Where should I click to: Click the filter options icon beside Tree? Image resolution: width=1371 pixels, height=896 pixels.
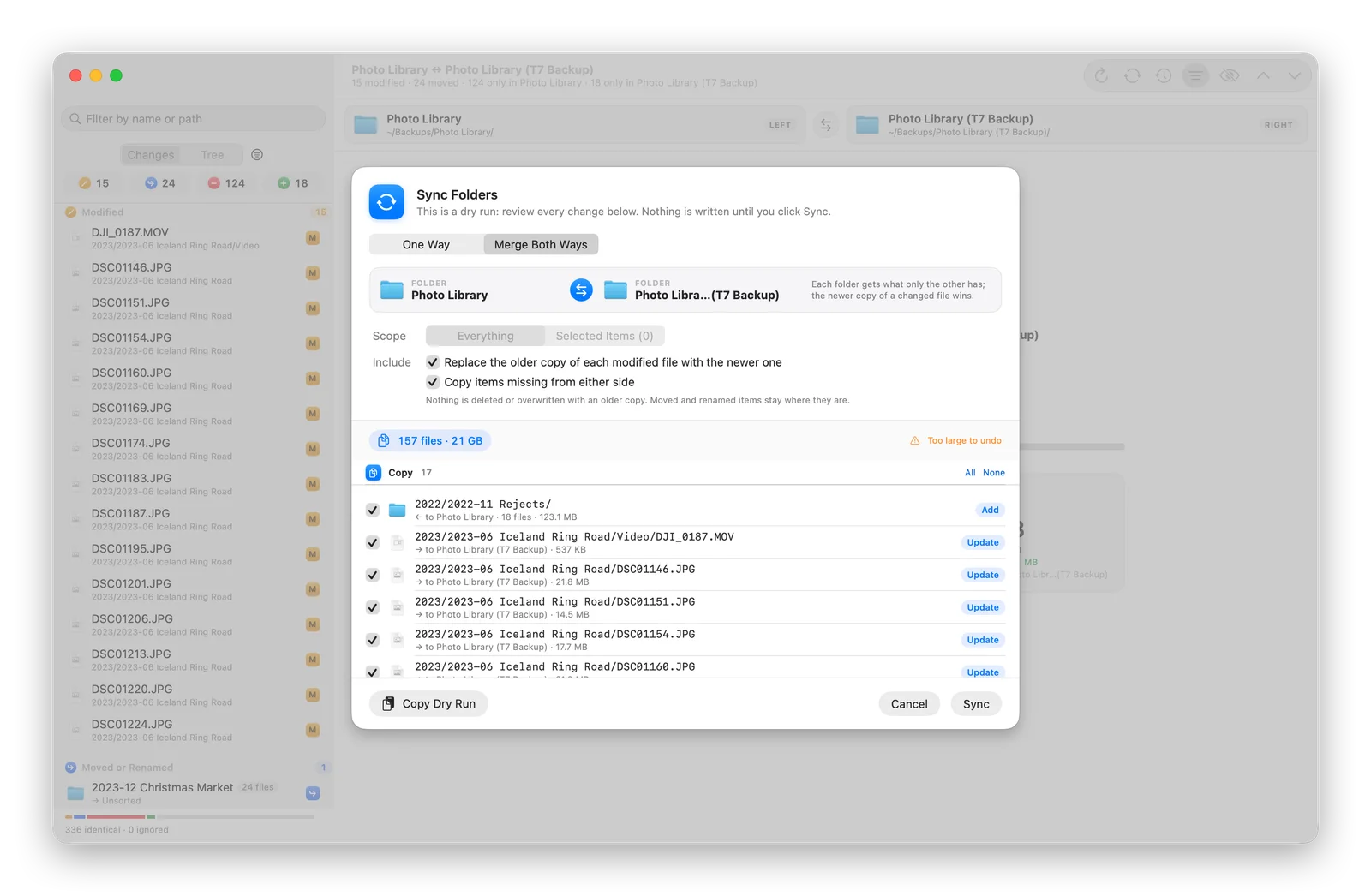(x=257, y=155)
